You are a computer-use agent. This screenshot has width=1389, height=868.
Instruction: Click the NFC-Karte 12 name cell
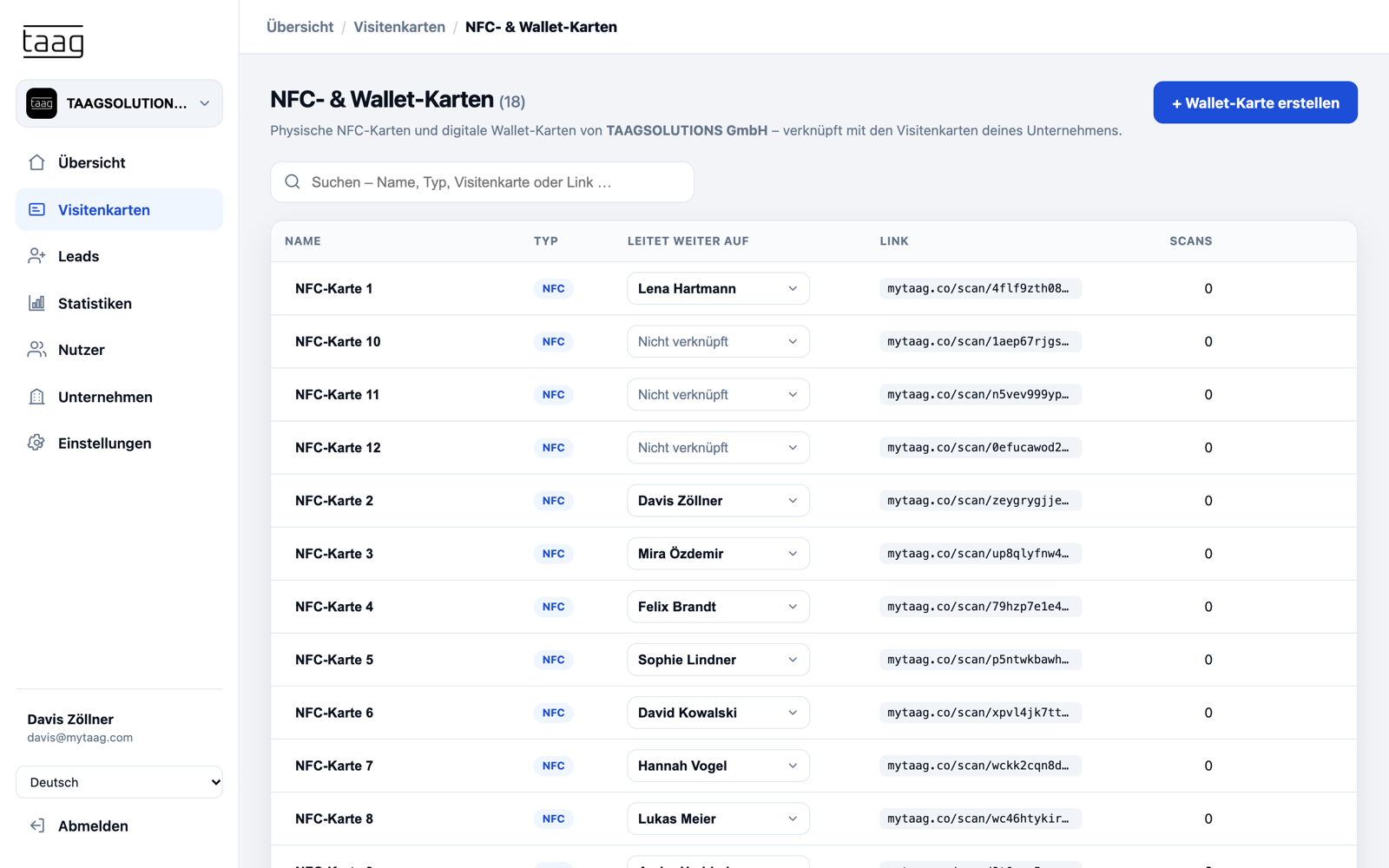[338, 447]
